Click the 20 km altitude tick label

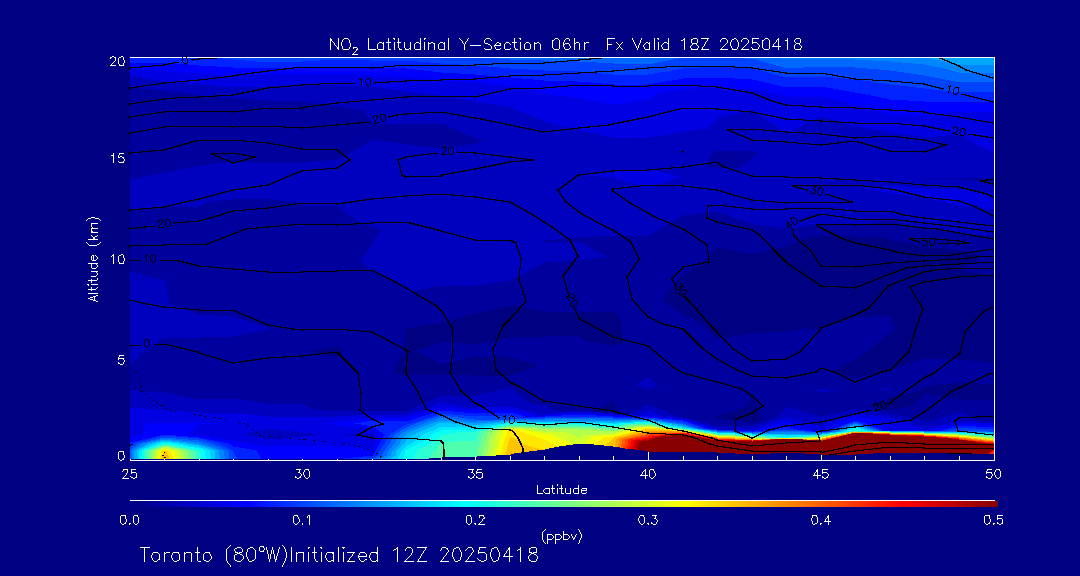(115, 61)
